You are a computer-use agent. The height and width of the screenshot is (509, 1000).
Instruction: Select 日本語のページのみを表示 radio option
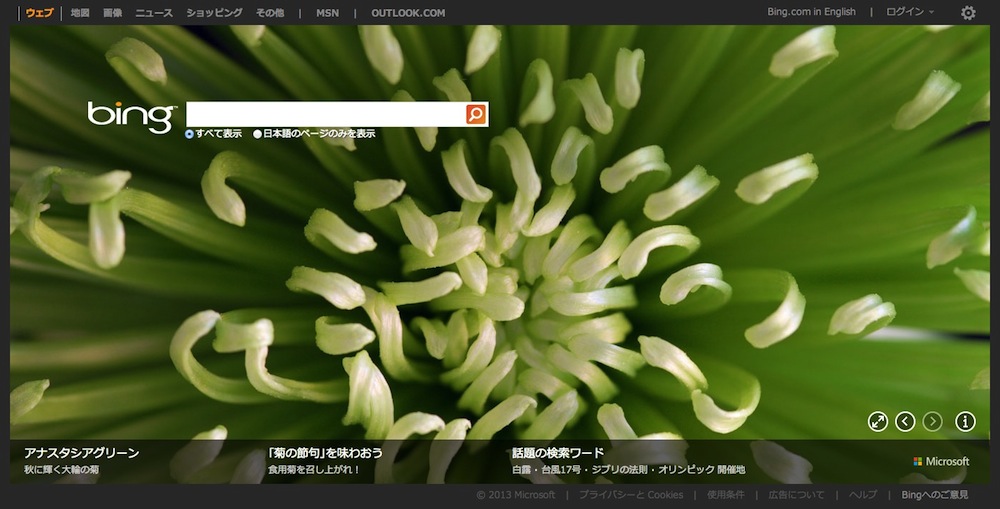(x=258, y=133)
